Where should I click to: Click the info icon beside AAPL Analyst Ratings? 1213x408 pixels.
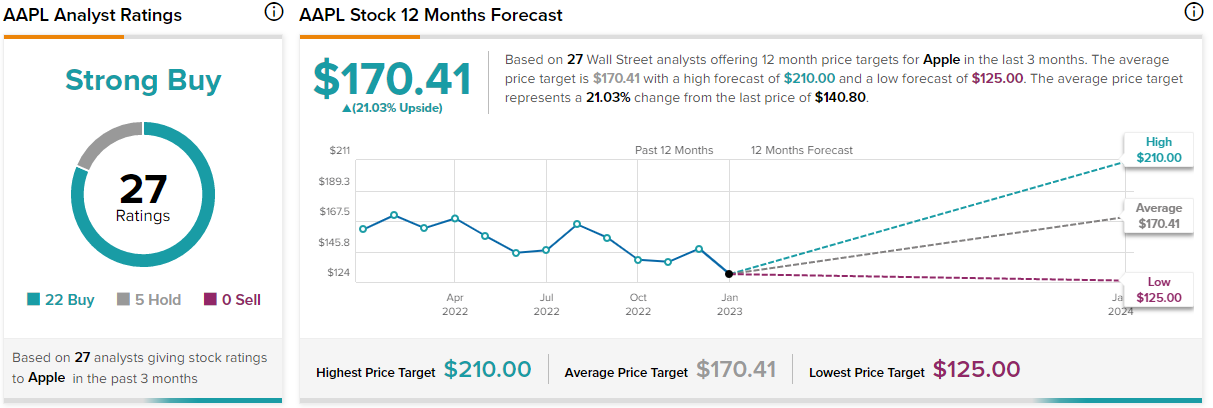pos(273,13)
